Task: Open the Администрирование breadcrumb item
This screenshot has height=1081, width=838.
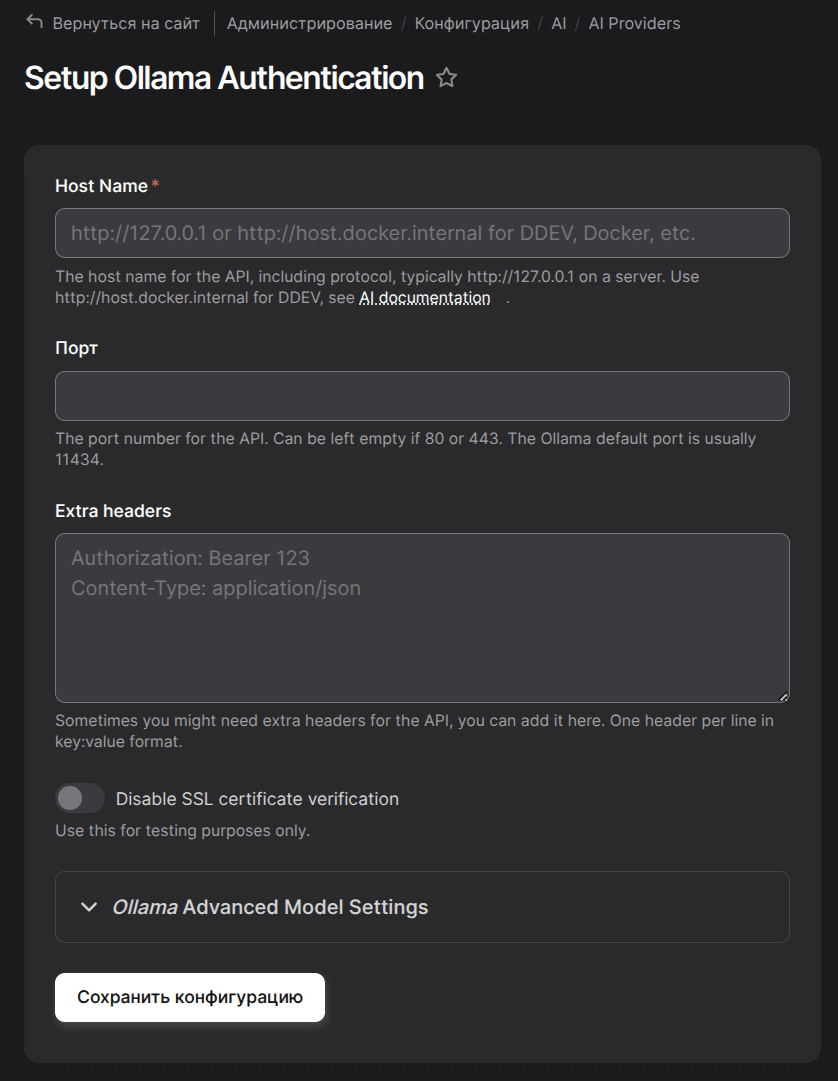Action: [x=309, y=23]
